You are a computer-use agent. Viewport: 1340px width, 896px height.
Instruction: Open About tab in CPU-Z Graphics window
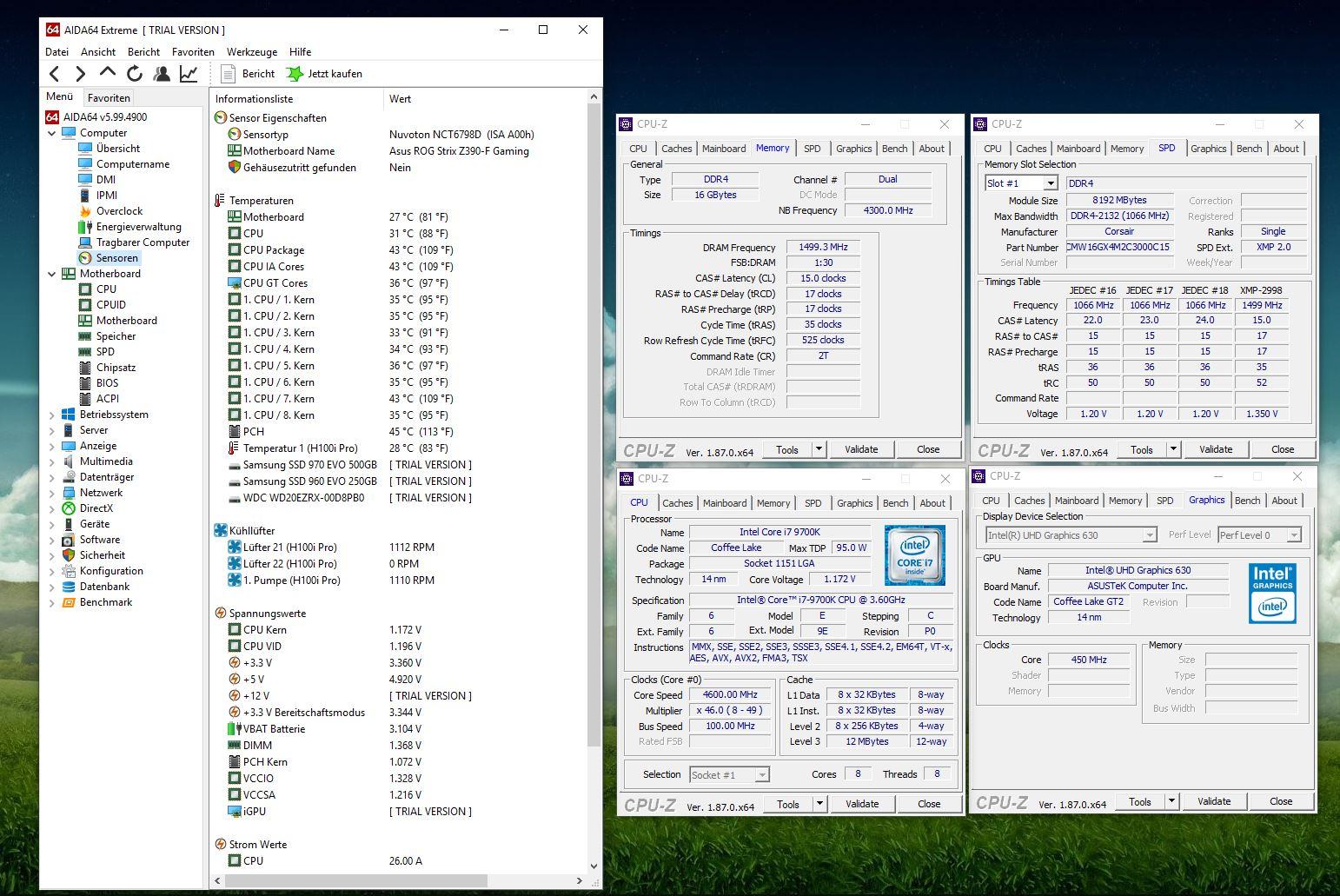[x=1284, y=501]
